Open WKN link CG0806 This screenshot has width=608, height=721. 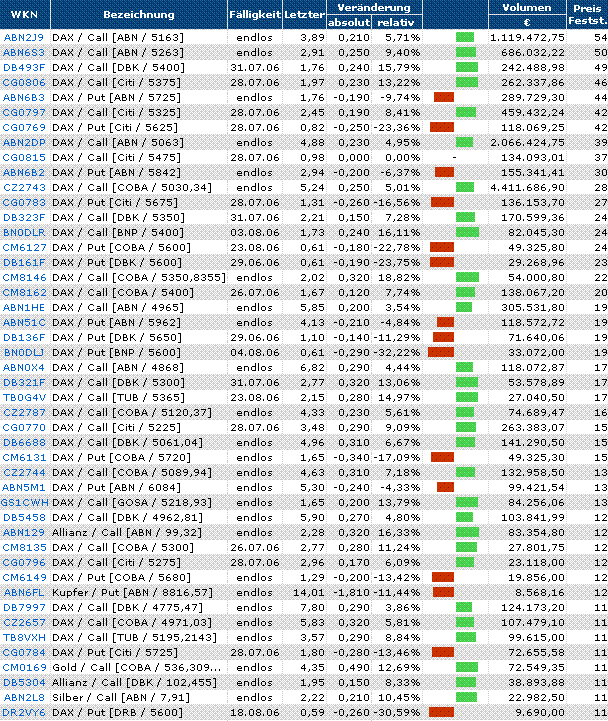[24, 83]
